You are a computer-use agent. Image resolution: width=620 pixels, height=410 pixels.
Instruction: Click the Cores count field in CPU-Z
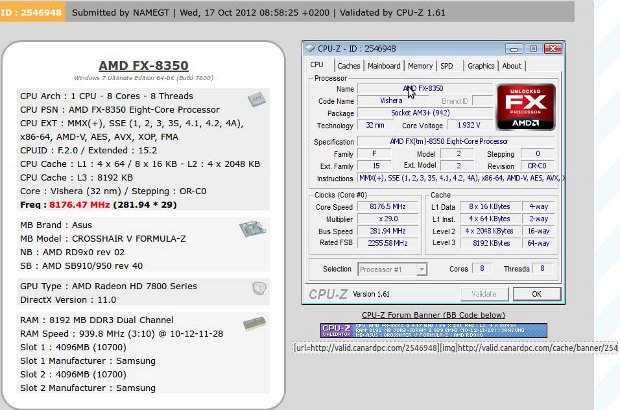(x=482, y=268)
